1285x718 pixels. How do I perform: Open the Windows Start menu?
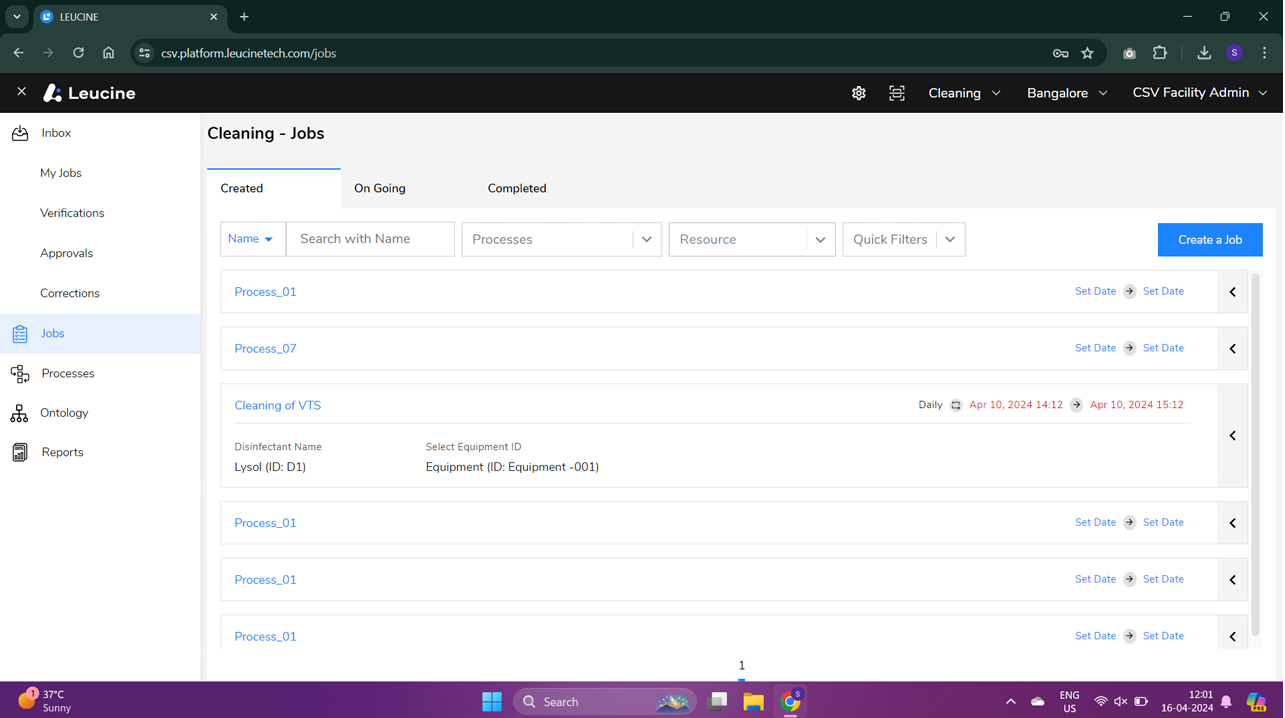pos(491,701)
